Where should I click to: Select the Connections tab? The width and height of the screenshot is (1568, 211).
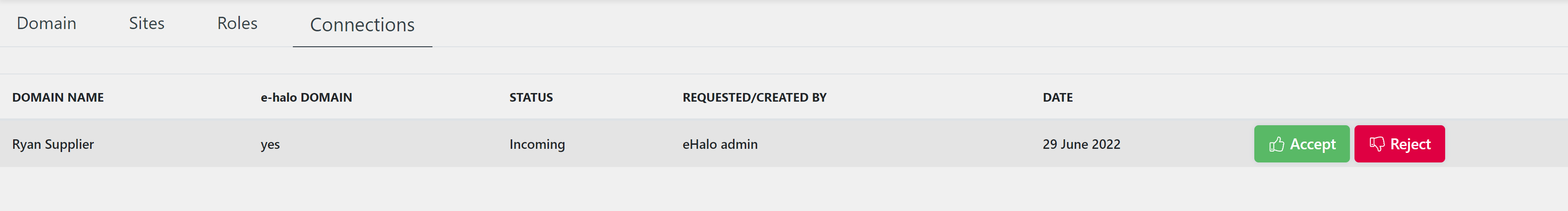point(362,25)
